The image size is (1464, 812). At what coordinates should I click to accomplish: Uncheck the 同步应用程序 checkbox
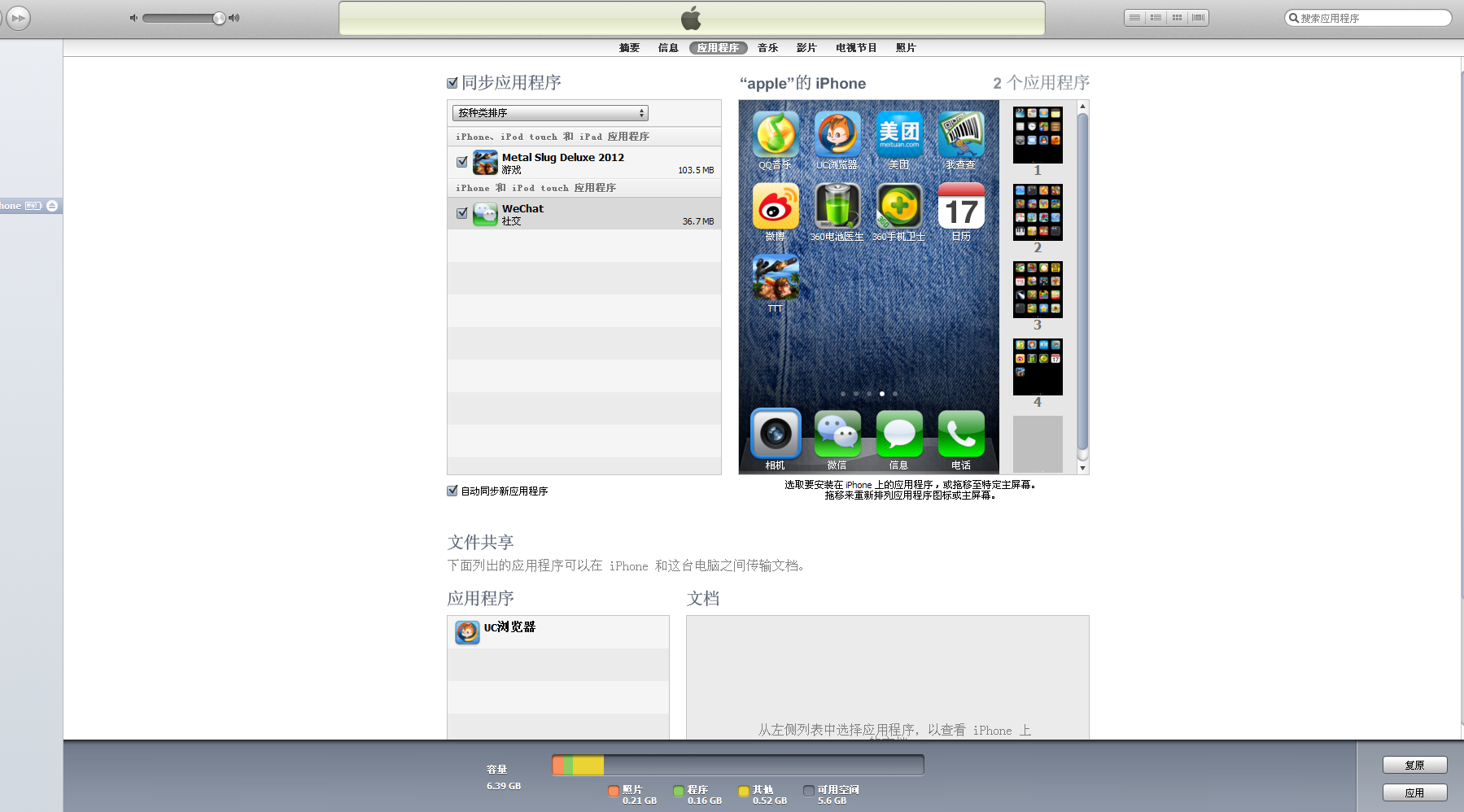coord(452,82)
